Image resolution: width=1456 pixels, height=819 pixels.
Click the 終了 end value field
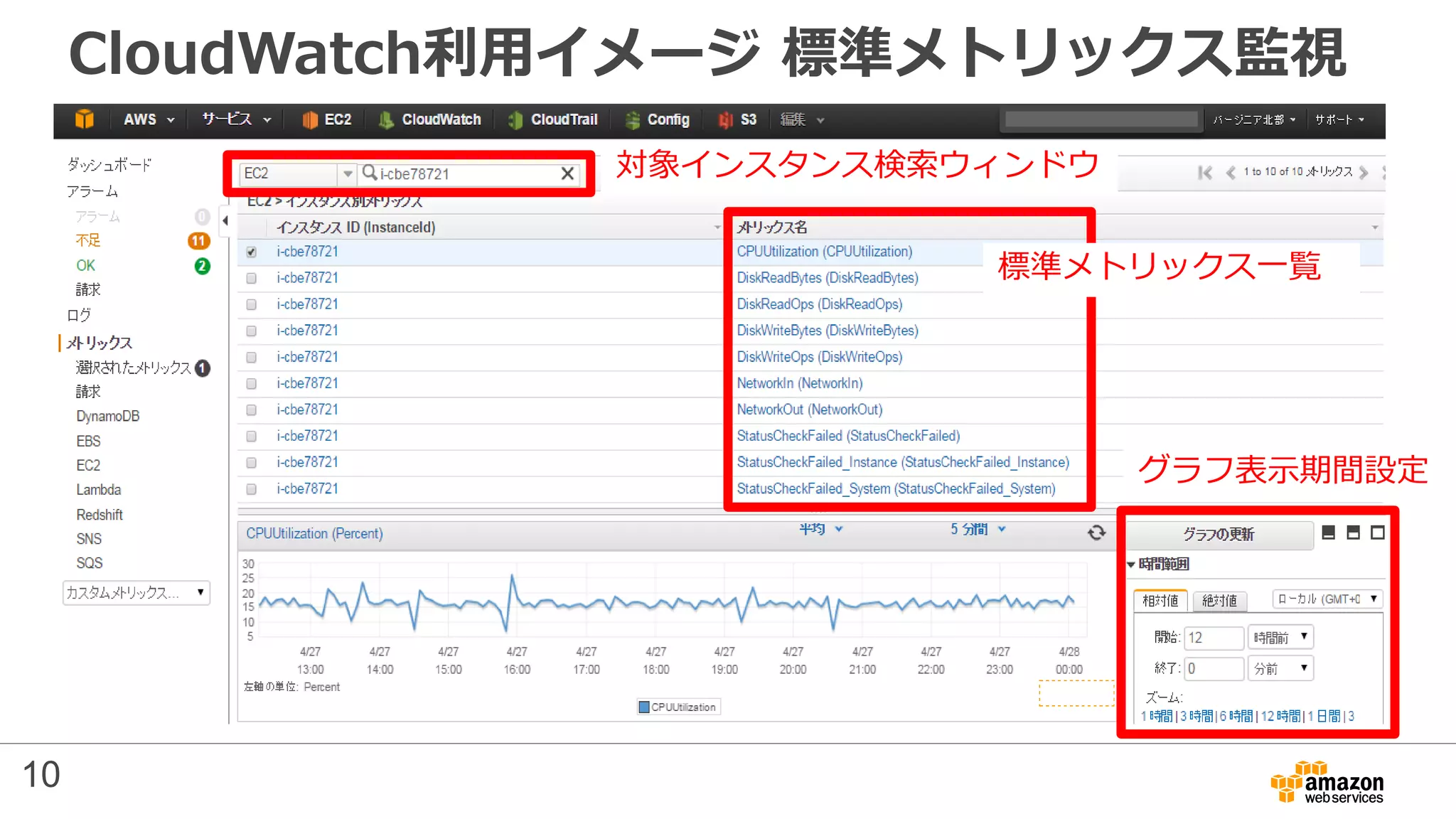(x=1214, y=669)
